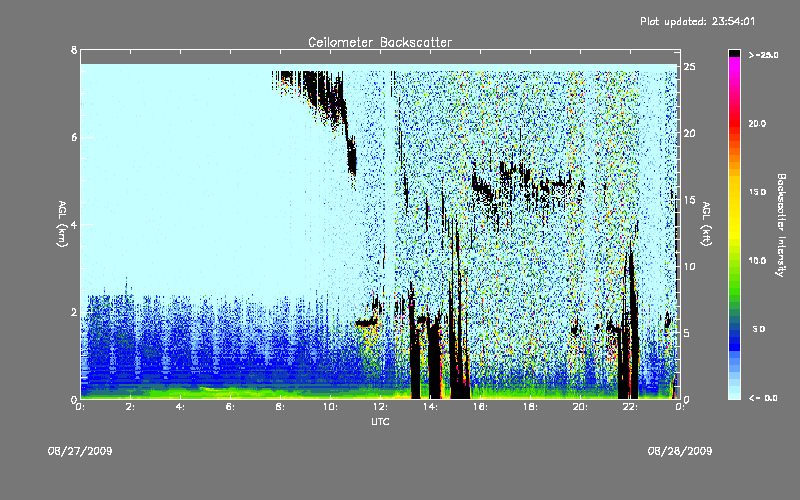800x500 pixels.
Task: Select the 'AGL (km)' left axis label
Action: click(62, 224)
